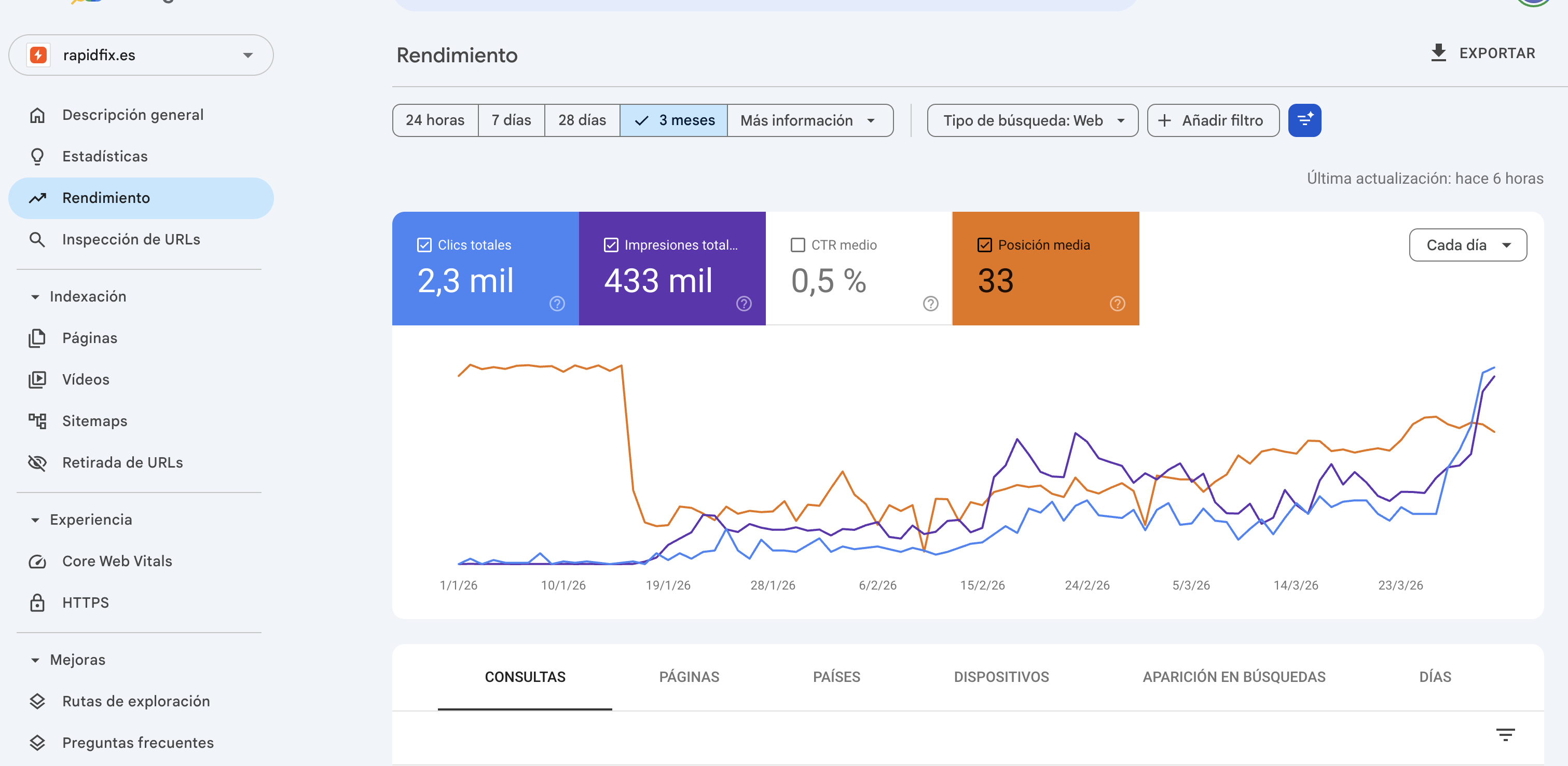Uncheck the Clics totales checkbox
This screenshot has height=766, width=1568.
point(424,245)
